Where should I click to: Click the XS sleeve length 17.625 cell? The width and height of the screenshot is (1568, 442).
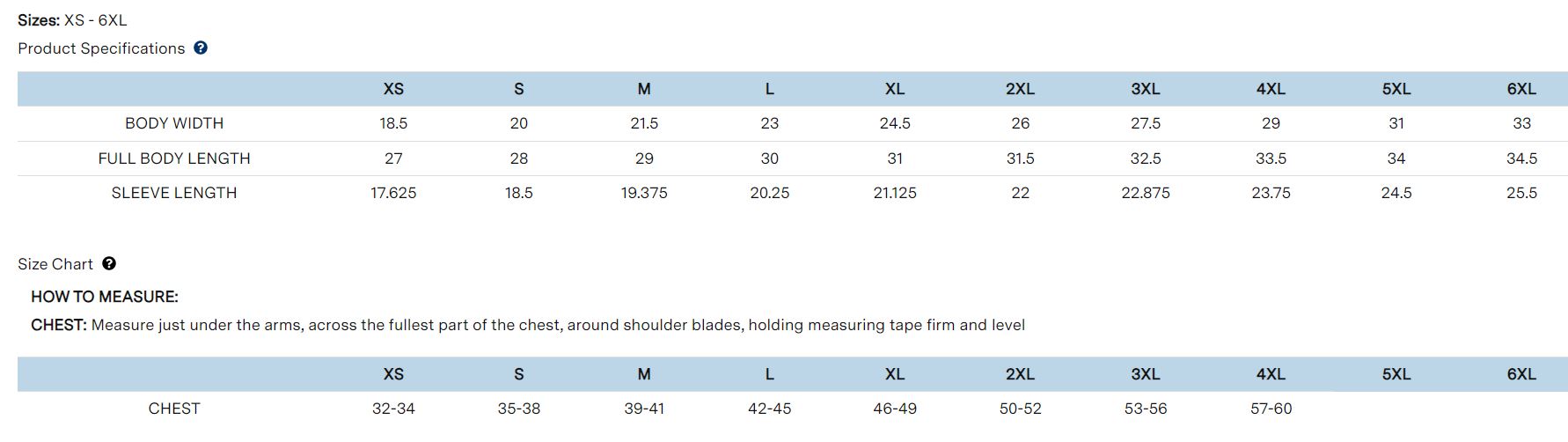[x=393, y=193]
